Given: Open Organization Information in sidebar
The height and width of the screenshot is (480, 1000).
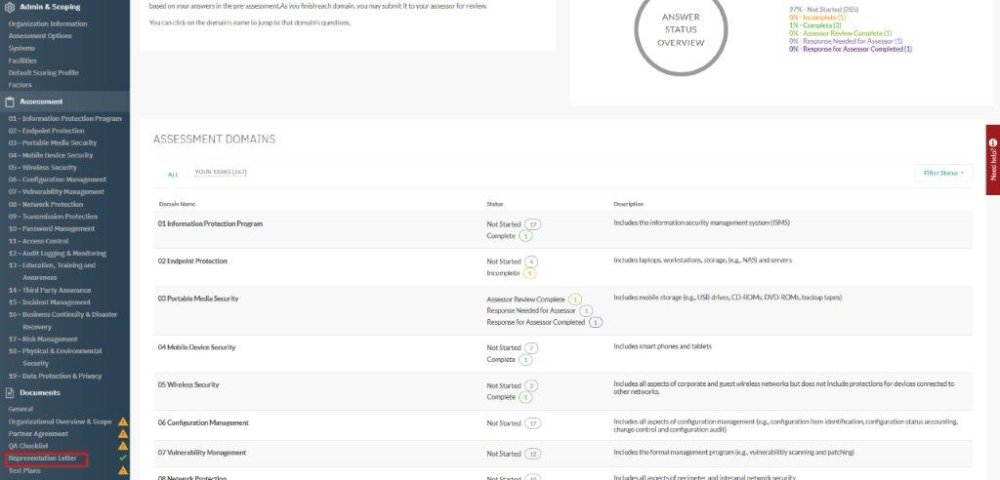Looking at the screenshot, I should [48, 24].
